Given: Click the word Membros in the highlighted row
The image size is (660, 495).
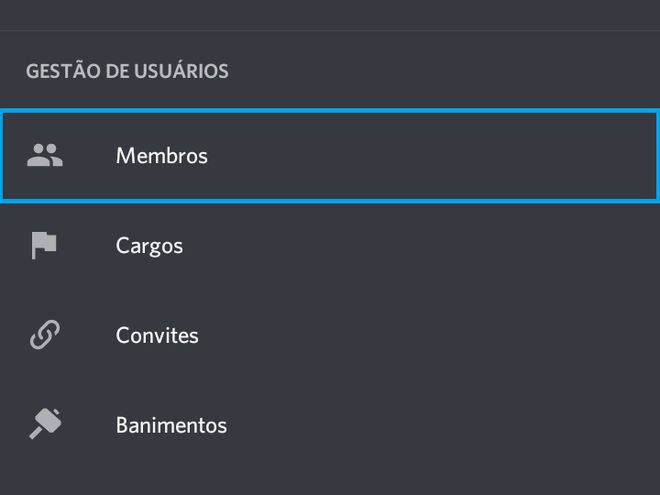Looking at the screenshot, I should click(162, 156).
